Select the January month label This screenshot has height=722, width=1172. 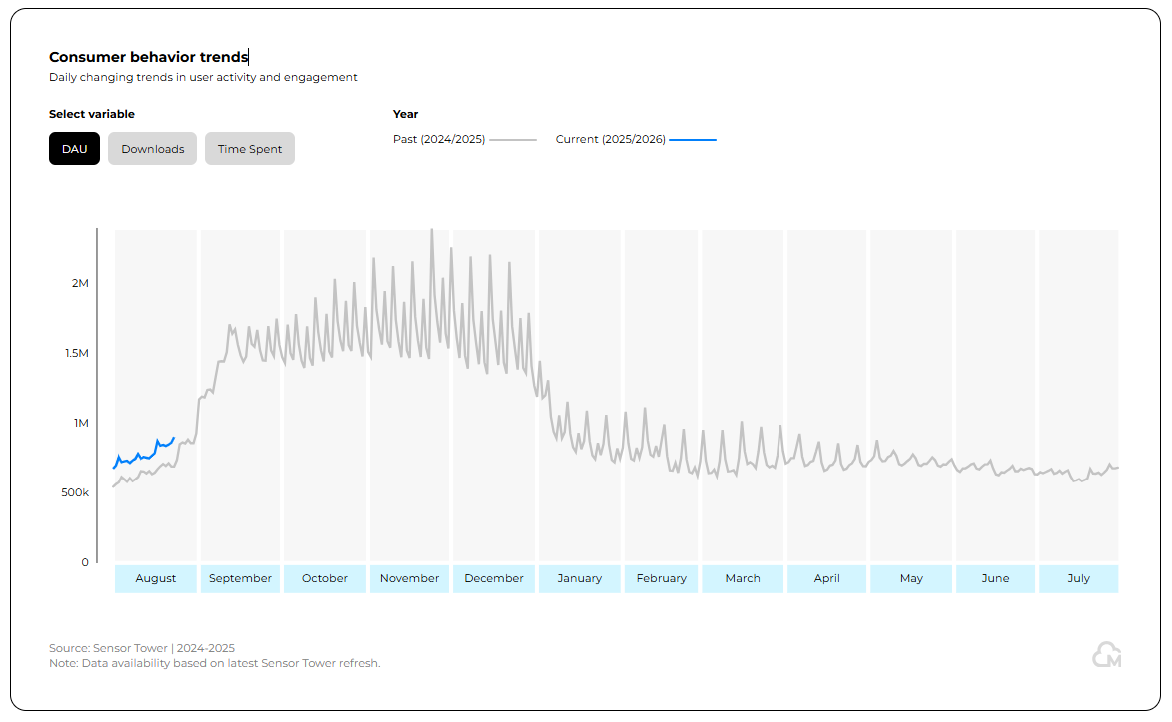579,578
